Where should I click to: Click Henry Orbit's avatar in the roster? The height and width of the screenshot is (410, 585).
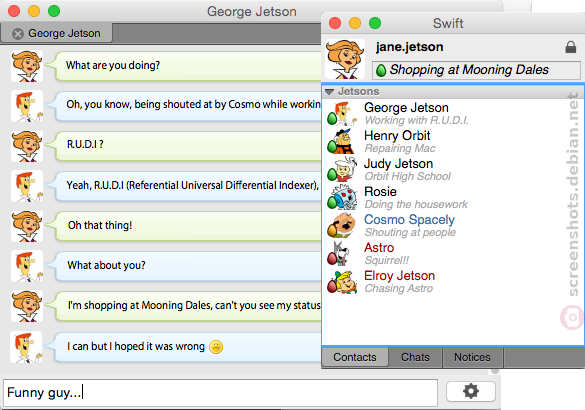(341, 142)
